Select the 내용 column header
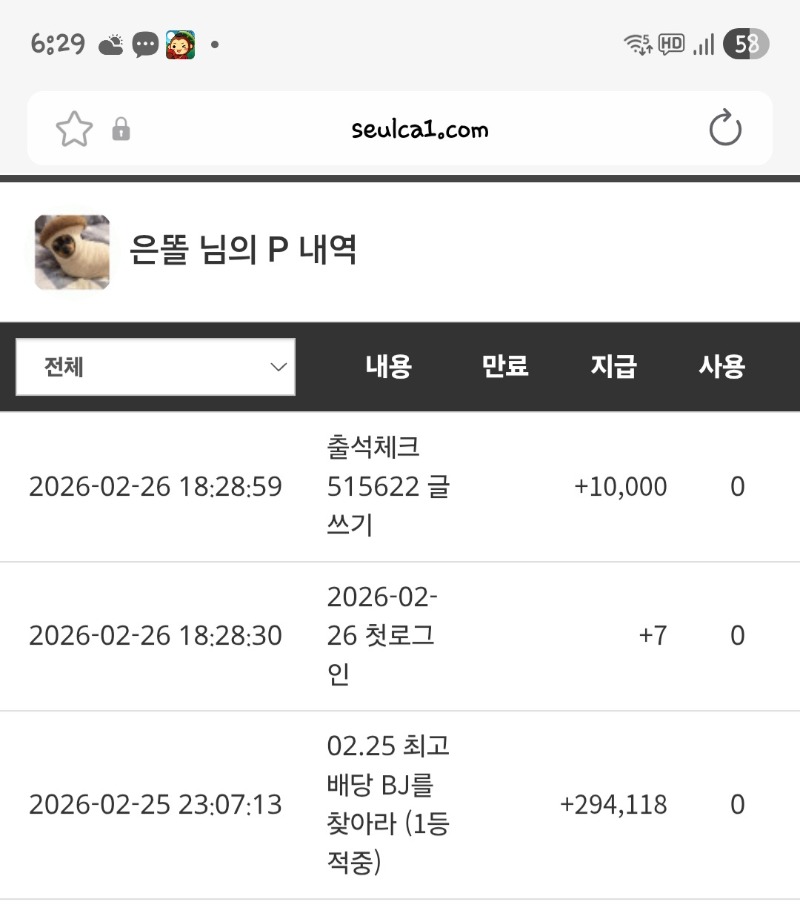 pos(388,367)
